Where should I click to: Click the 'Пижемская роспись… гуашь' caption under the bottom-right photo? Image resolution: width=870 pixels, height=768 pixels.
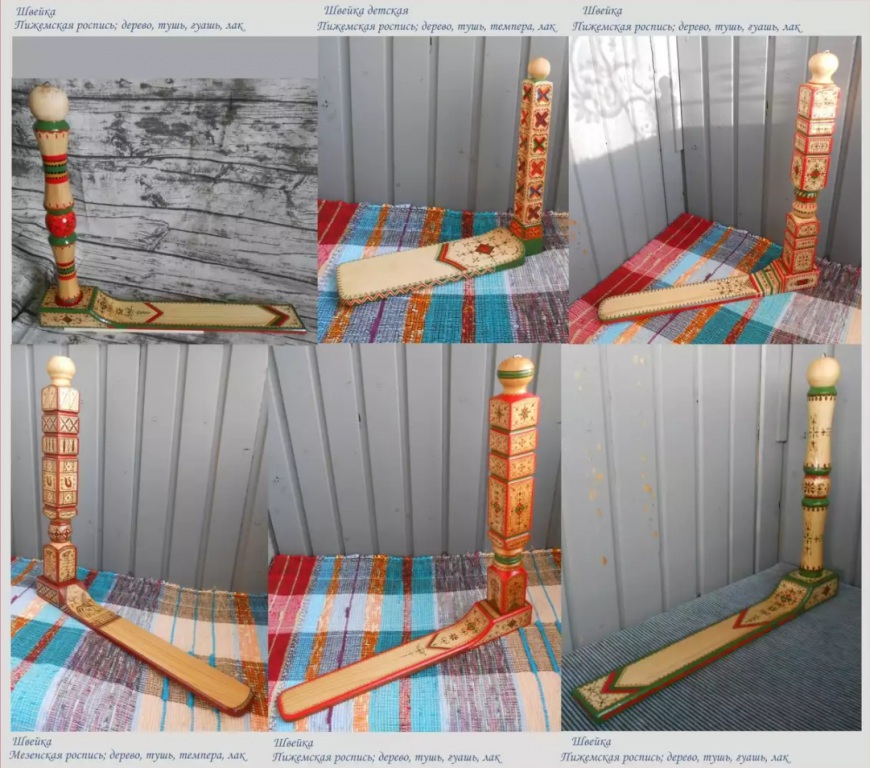(x=675, y=757)
